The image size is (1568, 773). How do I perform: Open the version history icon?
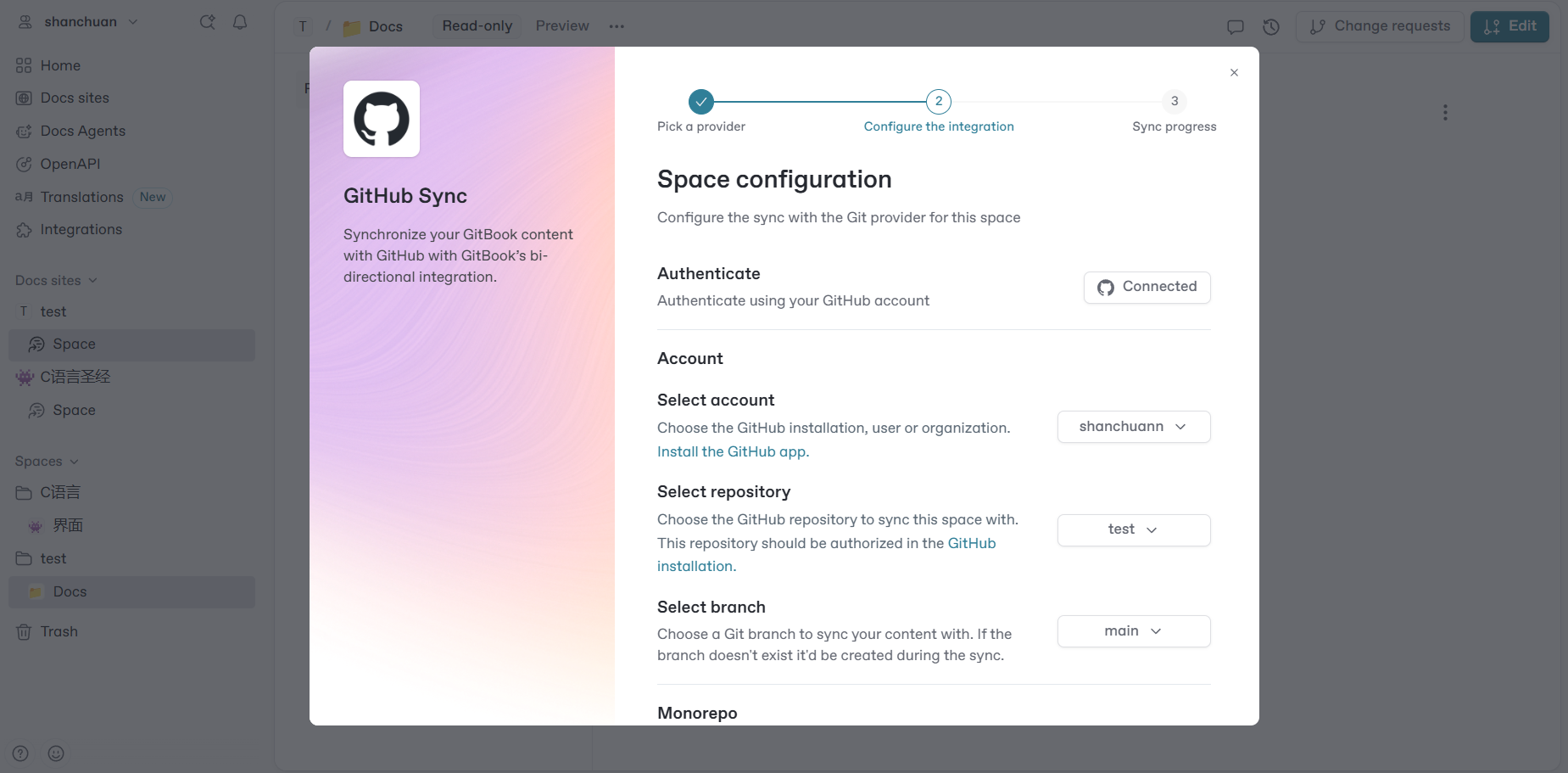1271,27
